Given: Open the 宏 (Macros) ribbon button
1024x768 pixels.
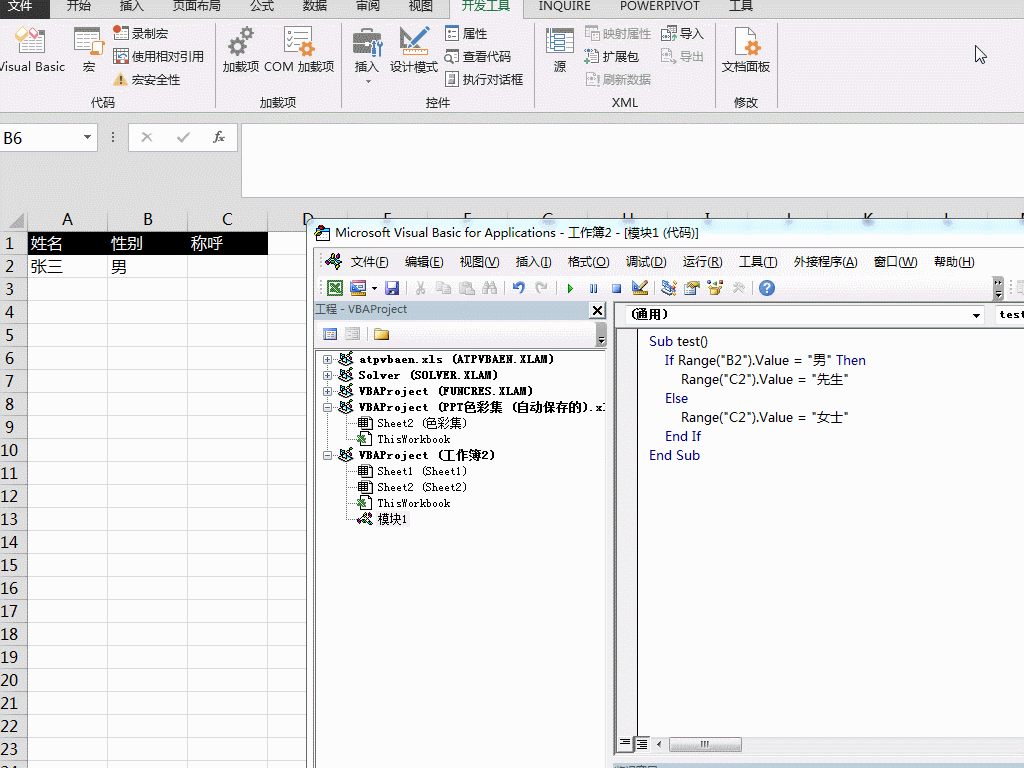Looking at the screenshot, I should pos(89,50).
